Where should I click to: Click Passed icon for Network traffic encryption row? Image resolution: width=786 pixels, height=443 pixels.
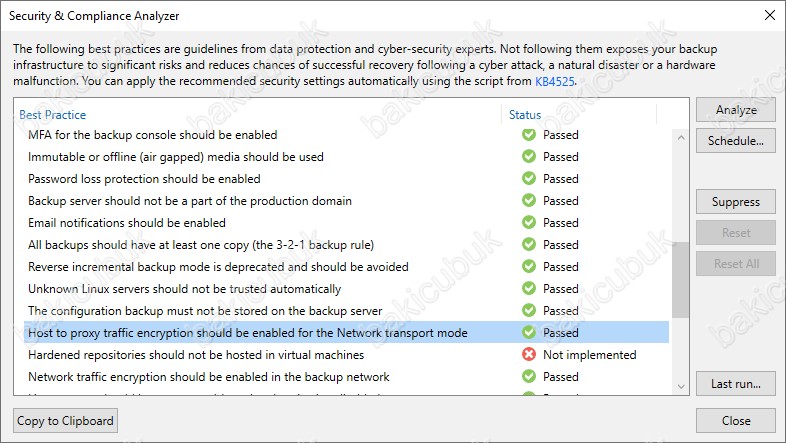529,377
